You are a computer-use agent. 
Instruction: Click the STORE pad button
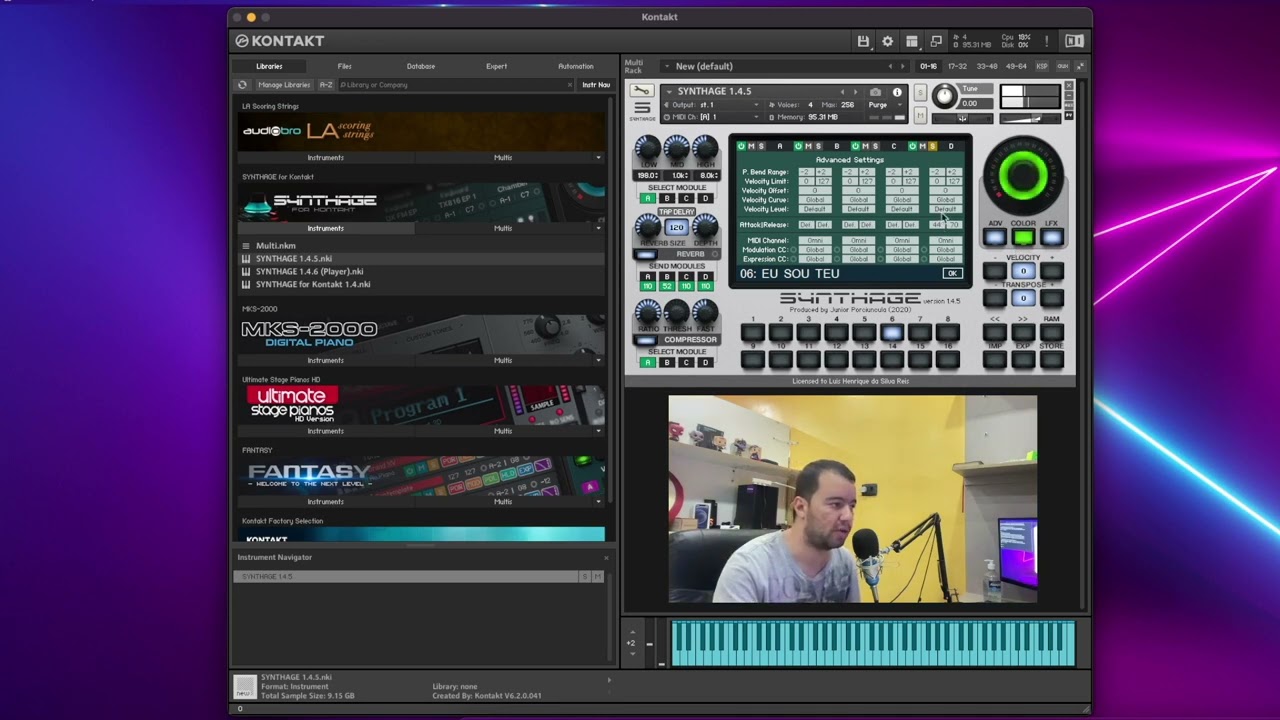click(1051, 360)
